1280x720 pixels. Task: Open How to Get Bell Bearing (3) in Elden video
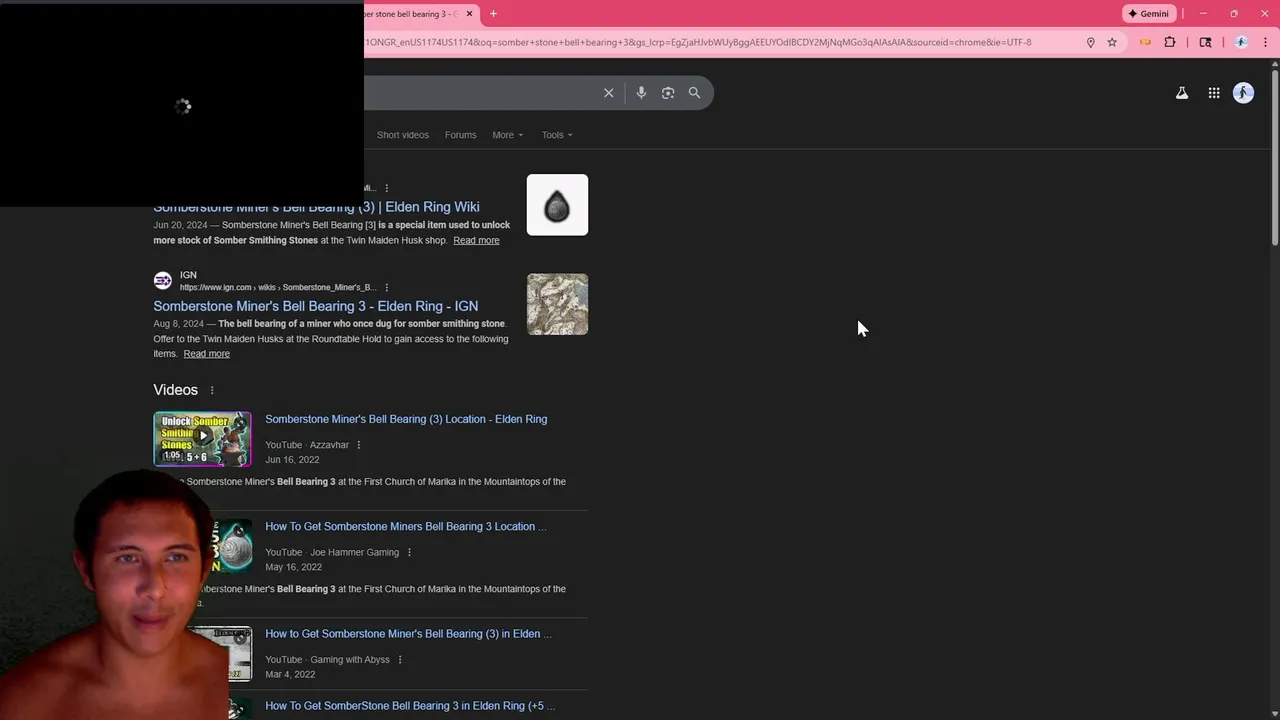tap(408, 634)
